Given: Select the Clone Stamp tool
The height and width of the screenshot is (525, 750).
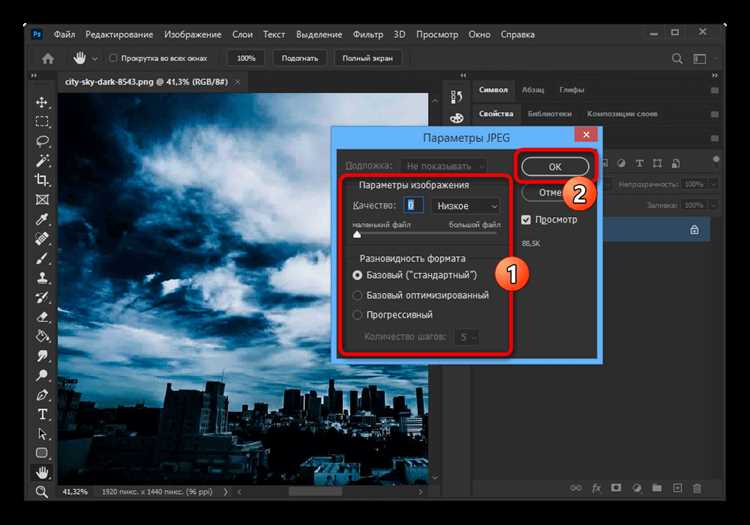Looking at the screenshot, I should (x=42, y=278).
